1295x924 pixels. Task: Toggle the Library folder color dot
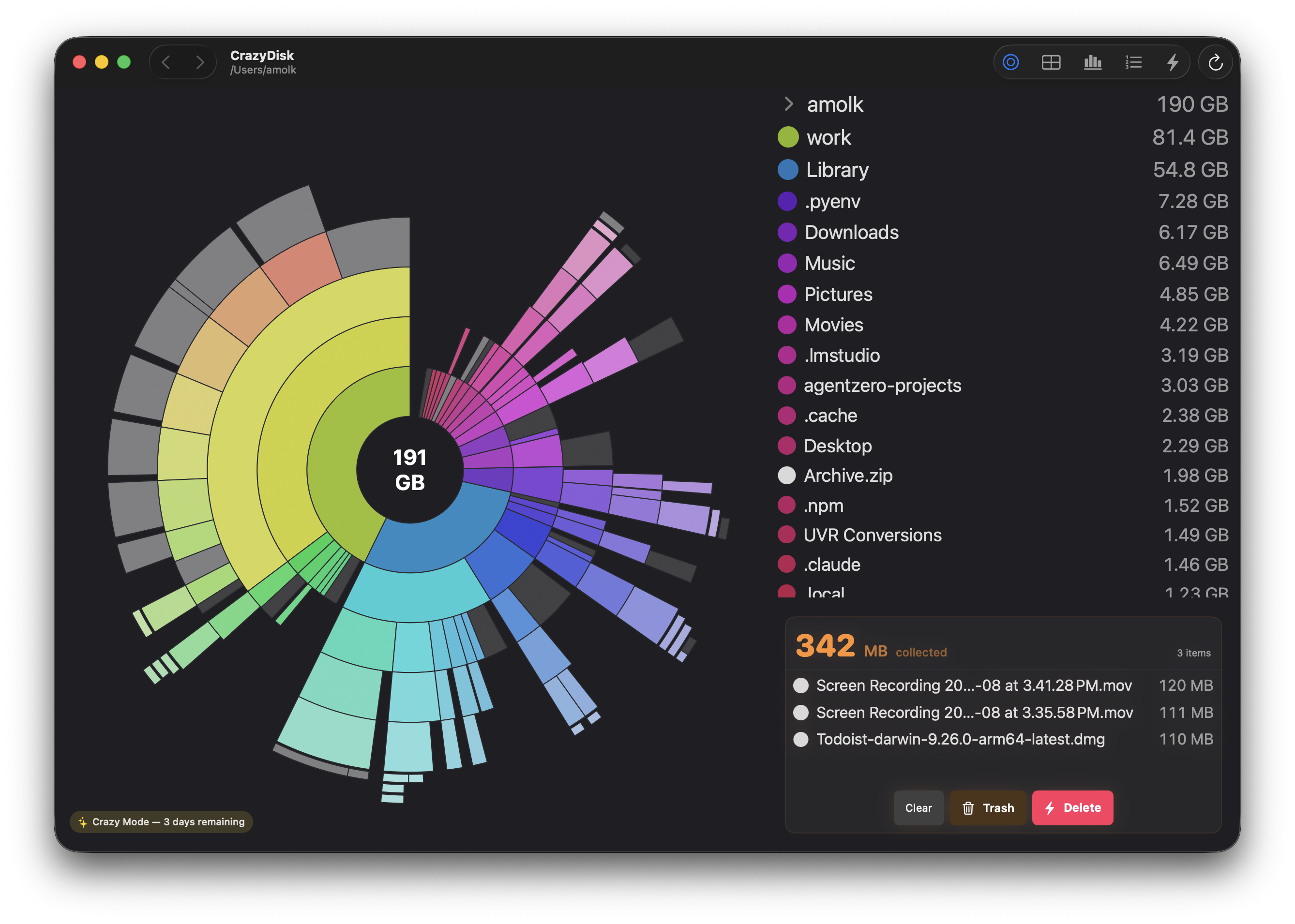click(x=787, y=169)
